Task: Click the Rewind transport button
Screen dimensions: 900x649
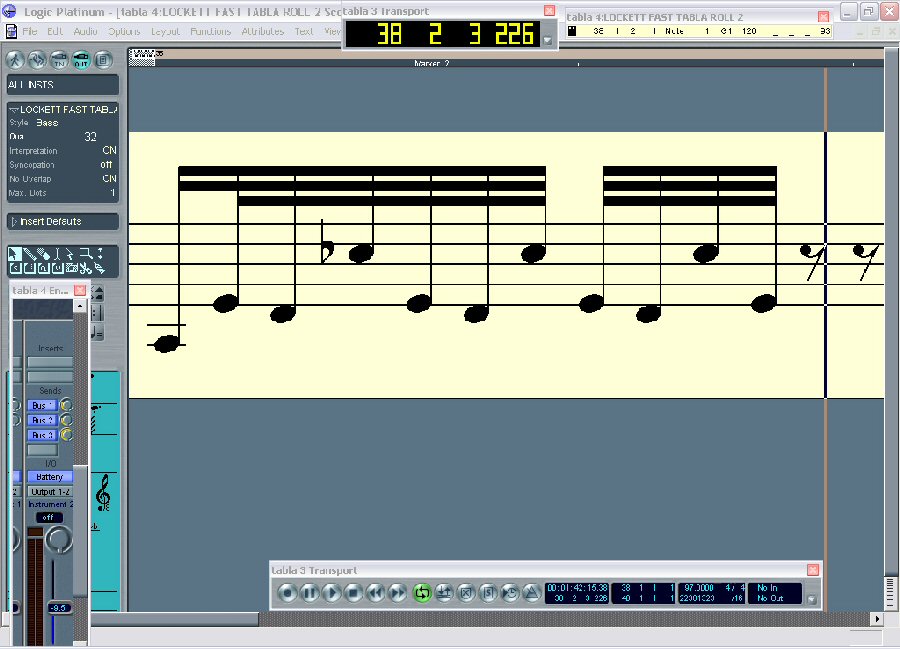Action: (x=375, y=593)
